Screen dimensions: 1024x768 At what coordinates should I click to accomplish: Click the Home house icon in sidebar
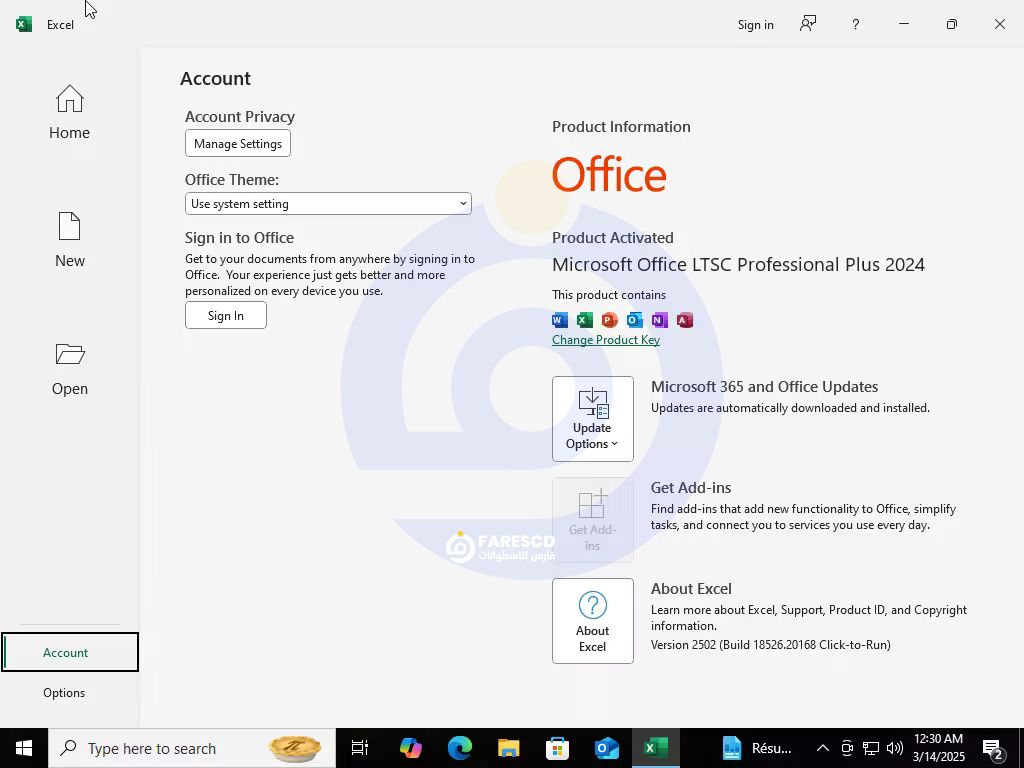[69, 99]
